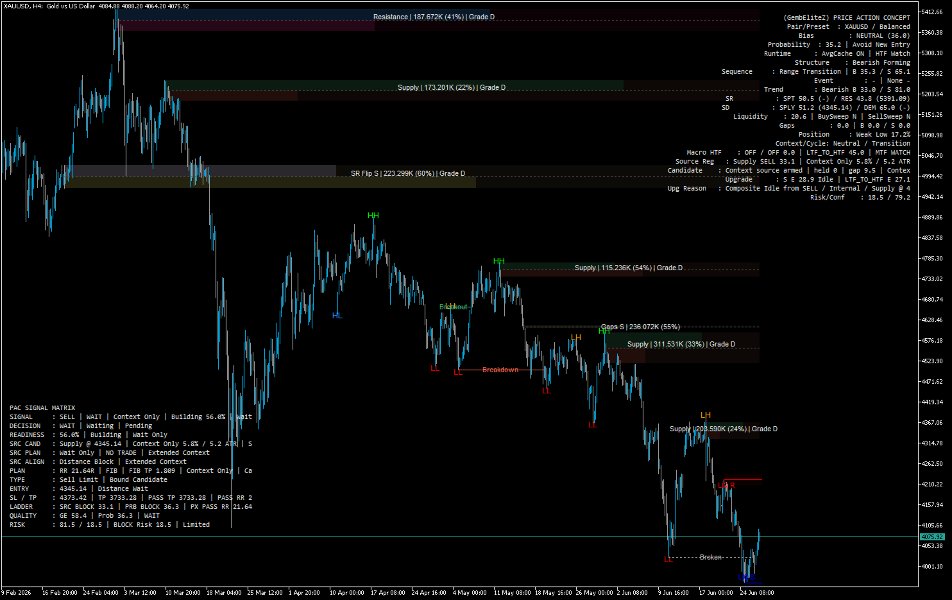The width and height of the screenshot is (952, 600).
Task: Click the Supply 208.590K (24%) zone label
Action: click(x=724, y=429)
